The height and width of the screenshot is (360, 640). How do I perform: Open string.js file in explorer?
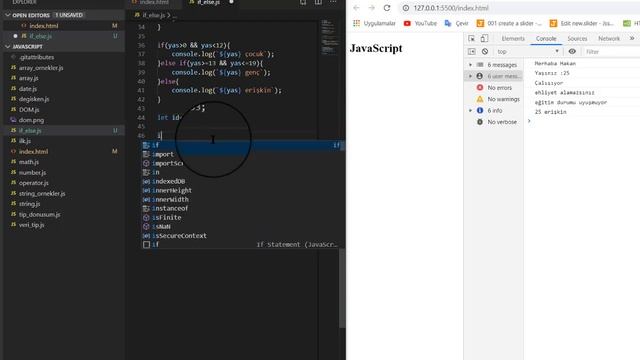[x=29, y=204]
